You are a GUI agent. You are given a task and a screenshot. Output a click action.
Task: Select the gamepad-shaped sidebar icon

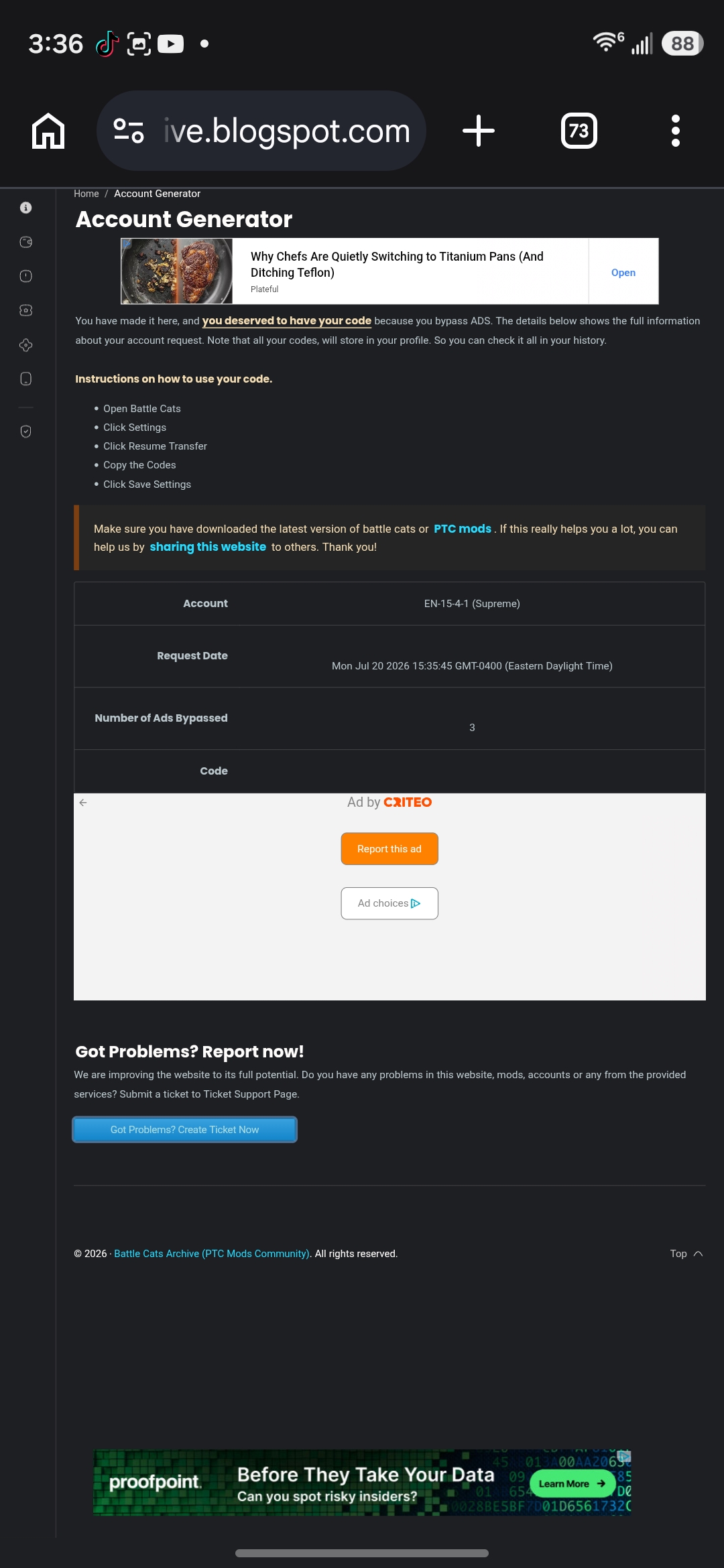26,345
